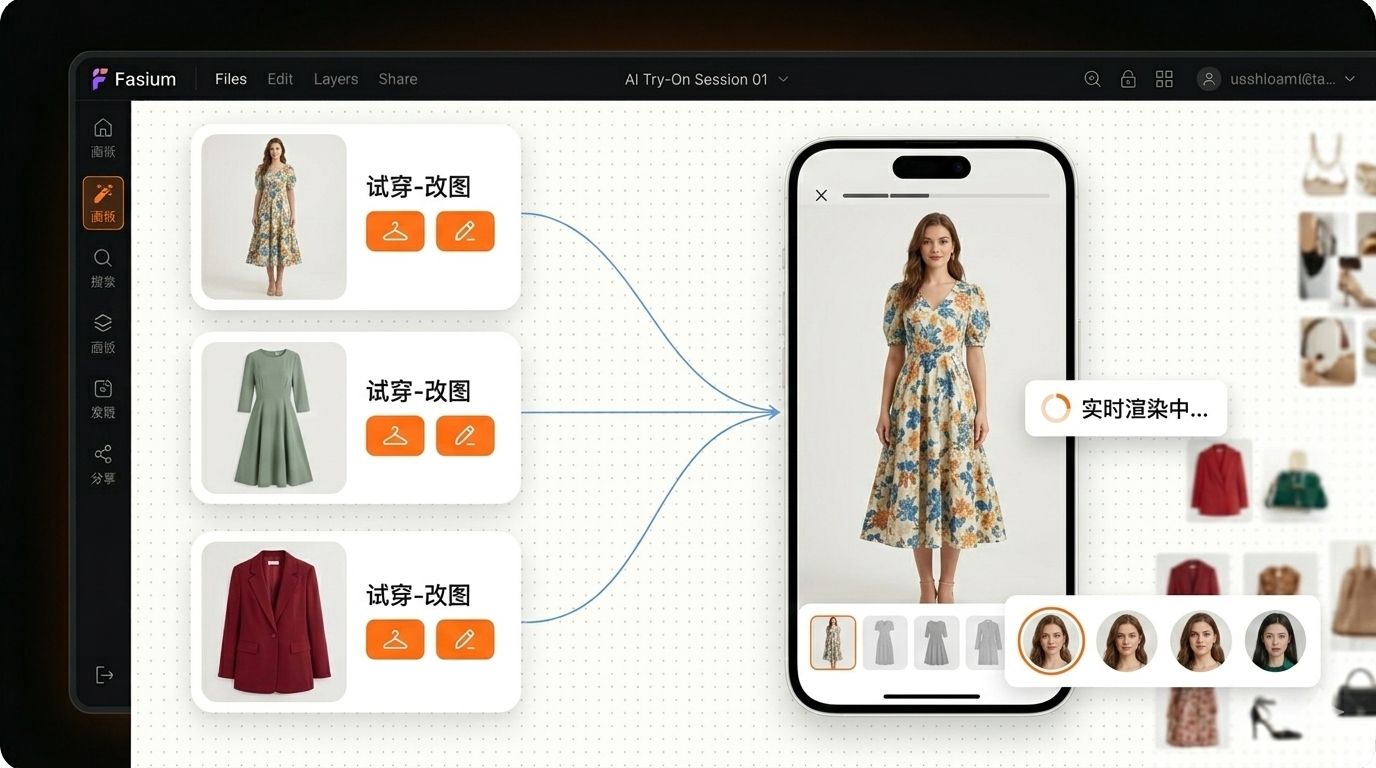Screen dimensions: 1376x768
Task: Click the story progress bar in phone
Action: click(x=946, y=195)
